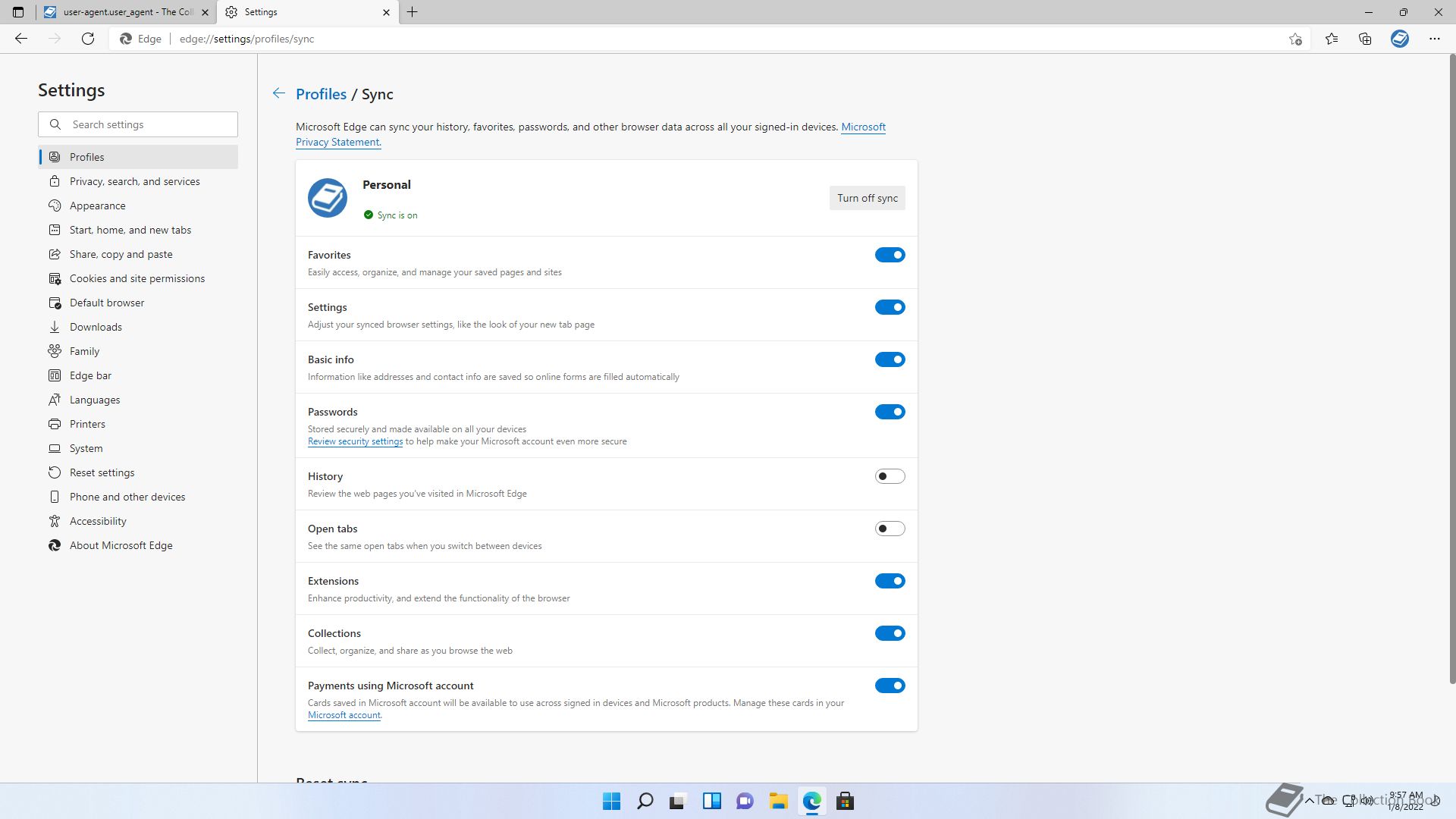Screen dimensions: 1456x819
Task: Disable Extensions sync toggle
Action: coord(890,581)
